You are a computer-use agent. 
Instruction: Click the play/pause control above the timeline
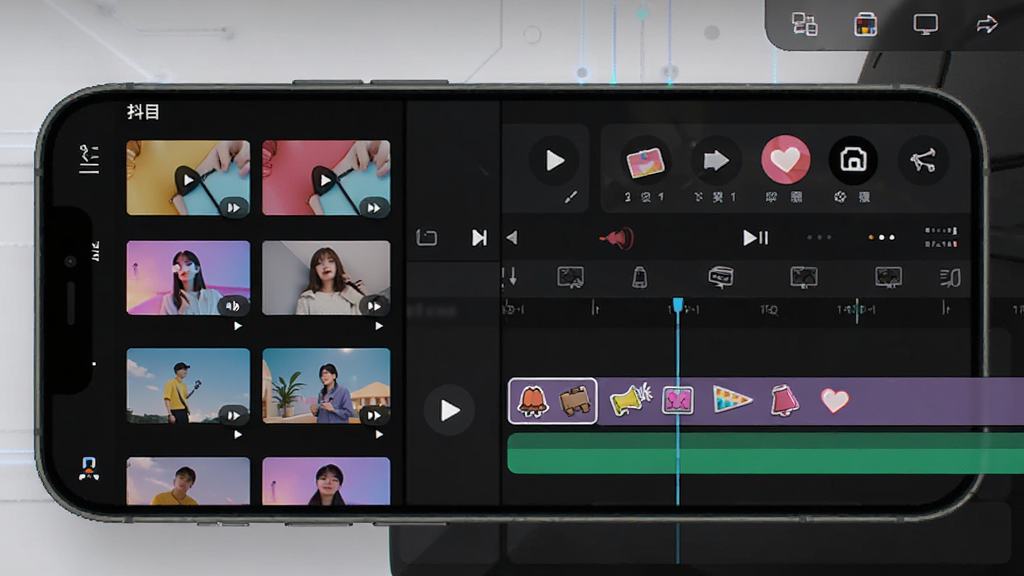point(755,238)
